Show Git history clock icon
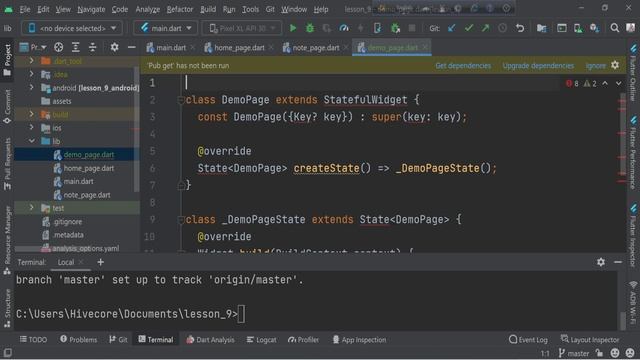Viewport: 640px width, 360px height. [502, 28]
